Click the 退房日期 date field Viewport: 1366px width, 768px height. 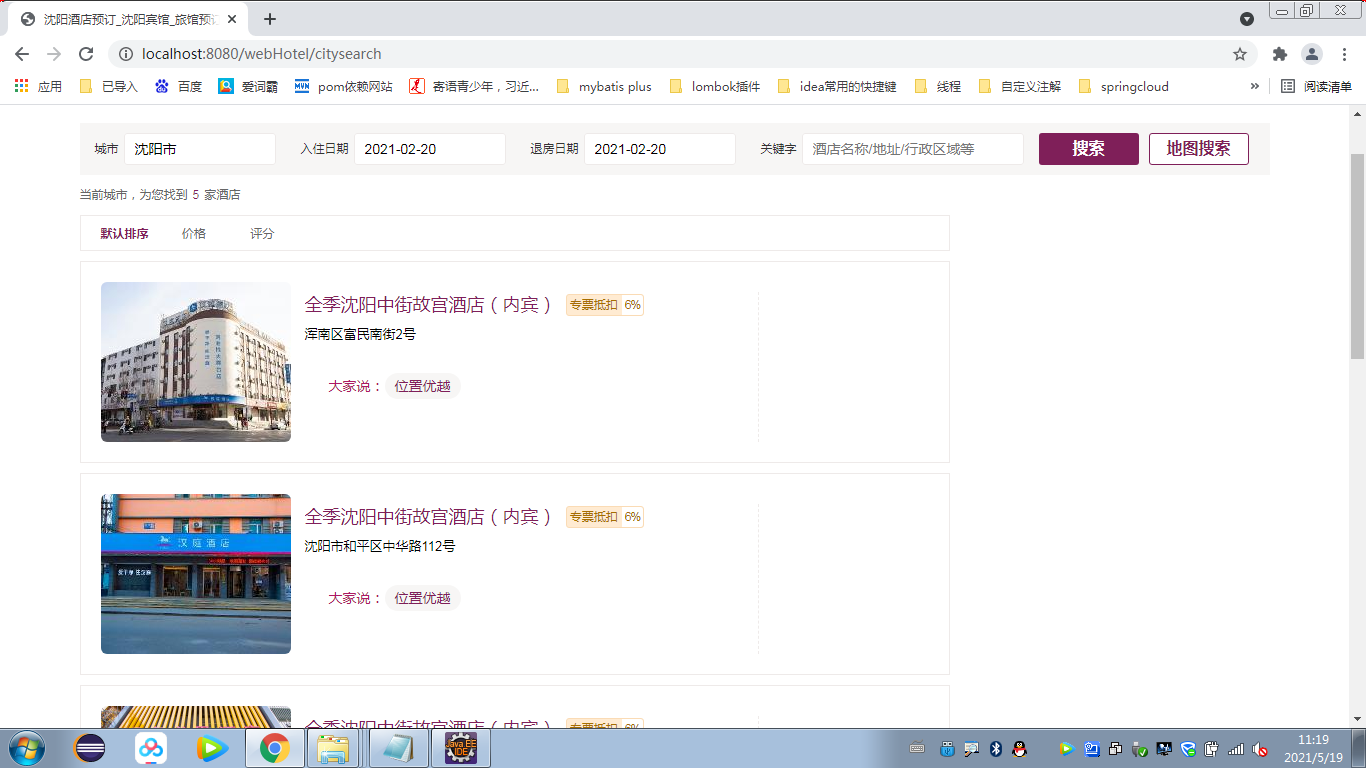[x=660, y=149]
